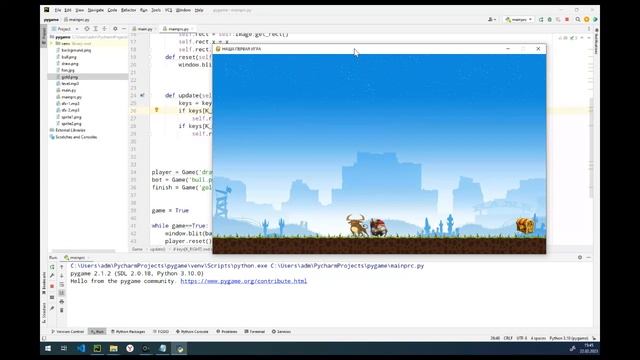The width and height of the screenshot is (640, 360).
Task: Open Project panel gear options
Action: click(x=115, y=29)
